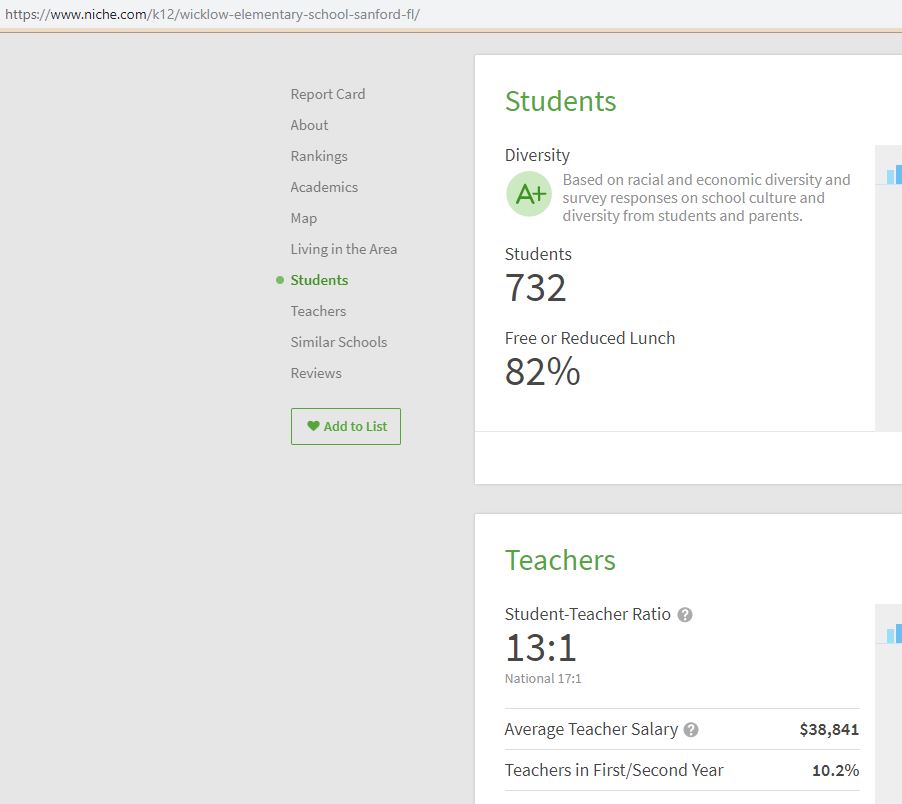Open help icon beside Student-Teacher Ratio

(685, 615)
